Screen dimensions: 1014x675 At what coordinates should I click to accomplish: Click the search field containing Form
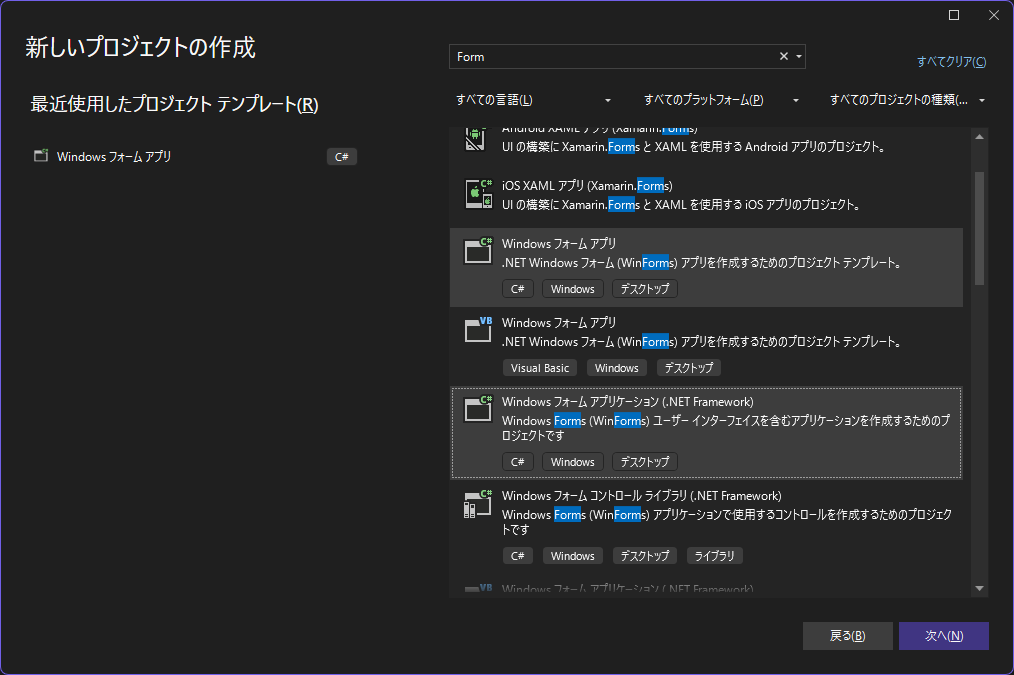coord(610,57)
